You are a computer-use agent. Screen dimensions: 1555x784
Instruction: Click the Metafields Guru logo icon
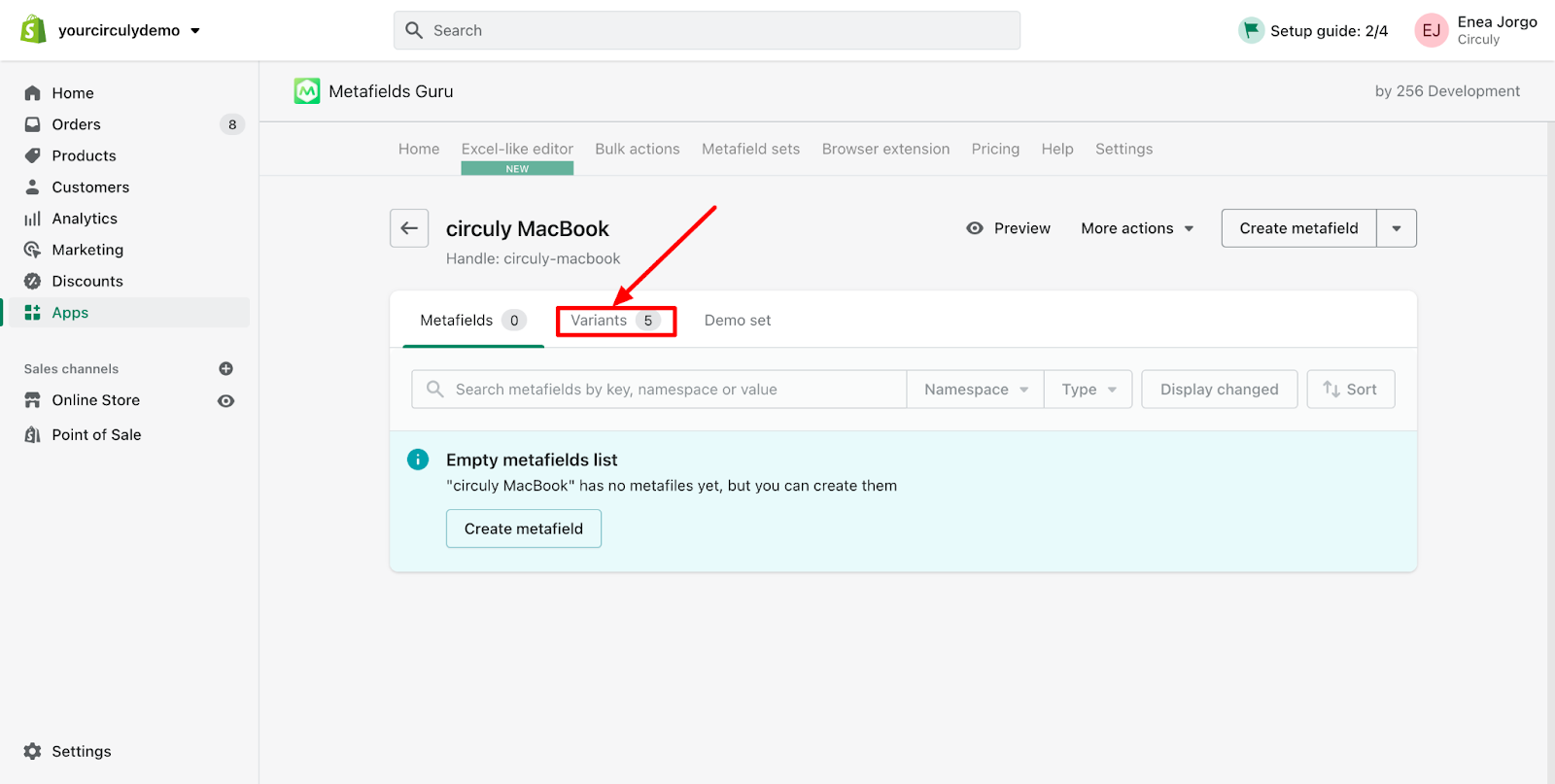click(x=307, y=91)
